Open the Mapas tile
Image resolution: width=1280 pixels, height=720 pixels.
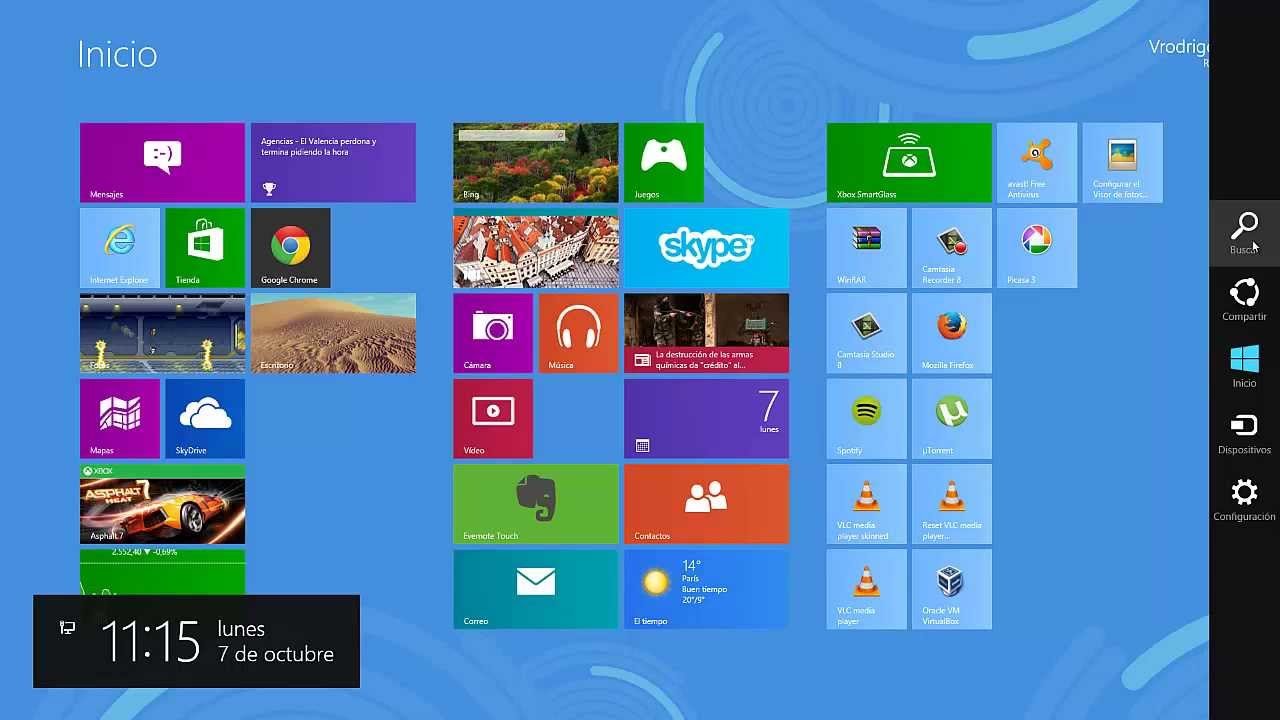[x=120, y=418]
